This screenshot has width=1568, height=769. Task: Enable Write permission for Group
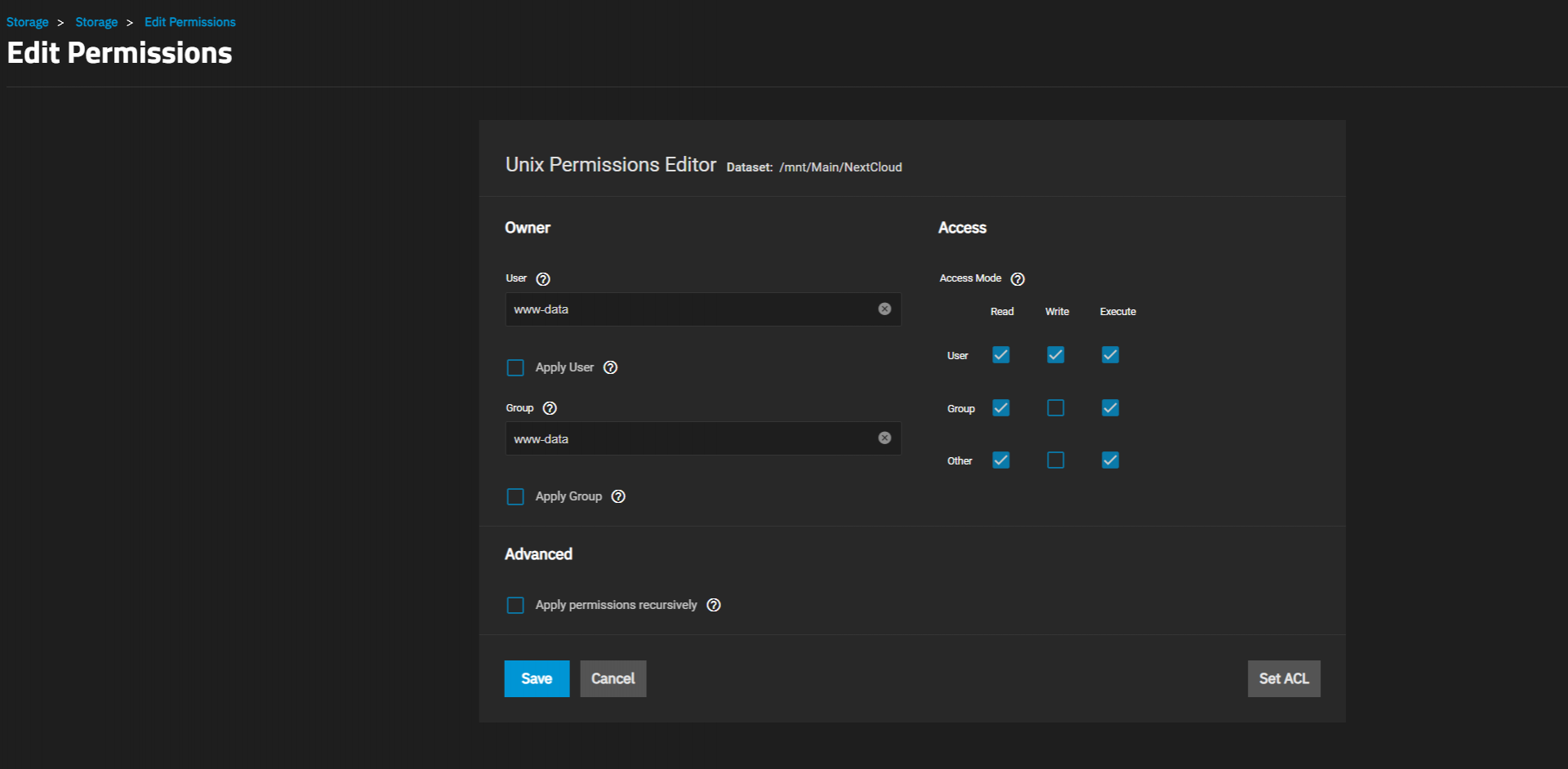click(x=1055, y=408)
